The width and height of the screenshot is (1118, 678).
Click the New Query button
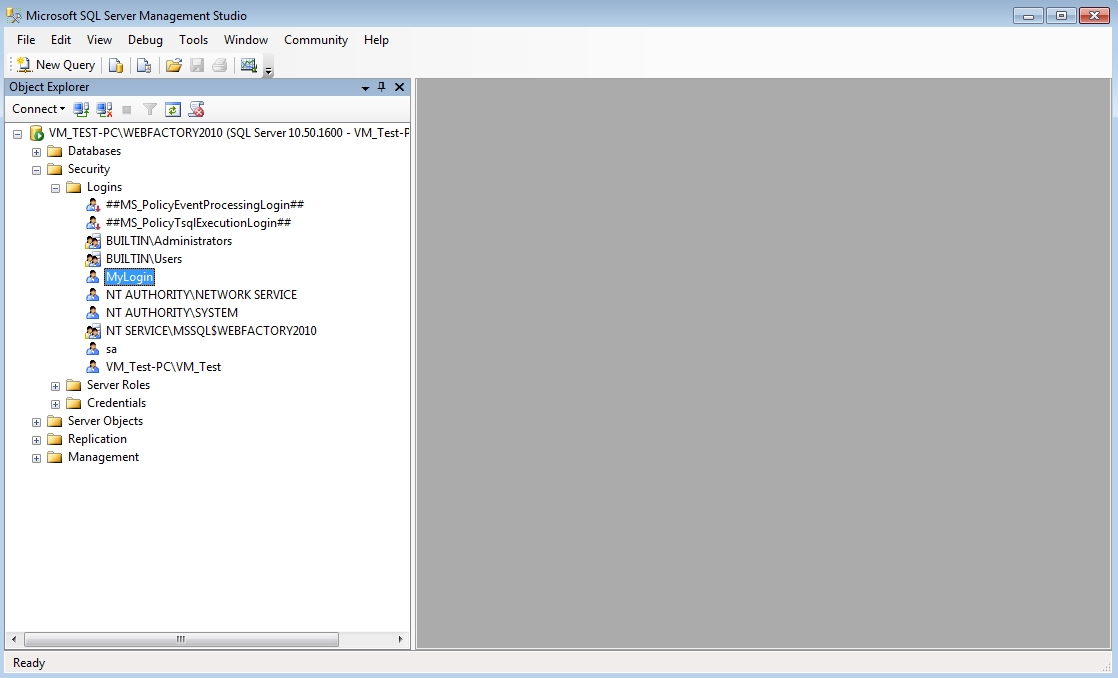point(54,64)
